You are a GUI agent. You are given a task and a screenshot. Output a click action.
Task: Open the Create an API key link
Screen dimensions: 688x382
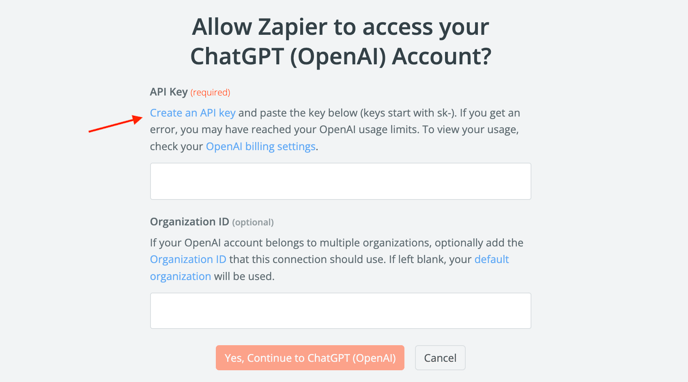[193, 113]
